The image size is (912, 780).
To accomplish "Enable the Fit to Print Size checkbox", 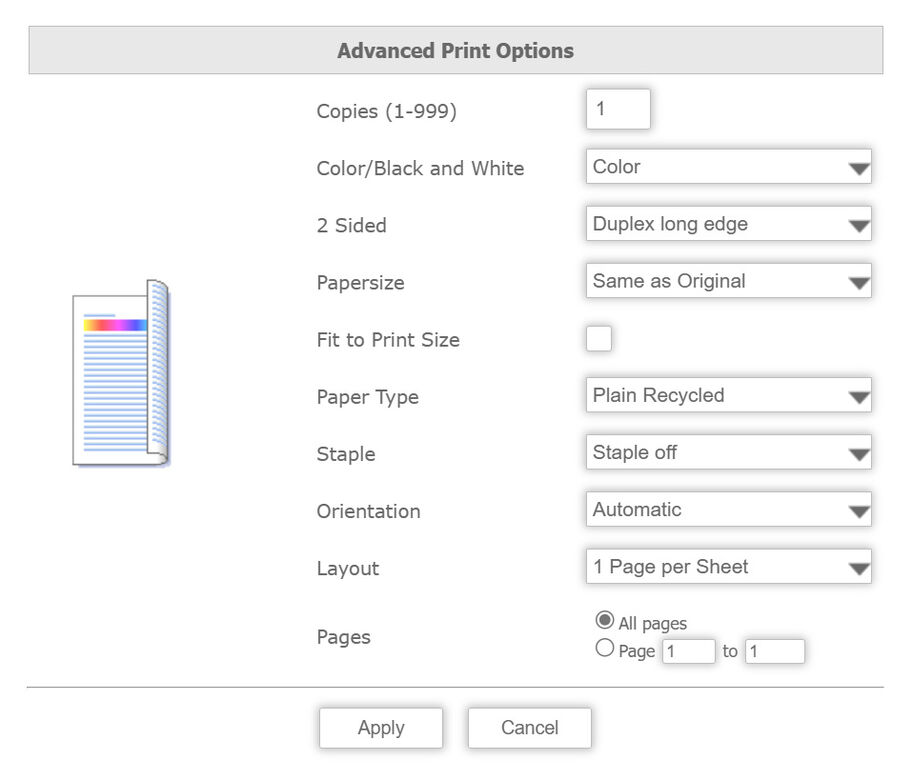I will click(599, 339).
